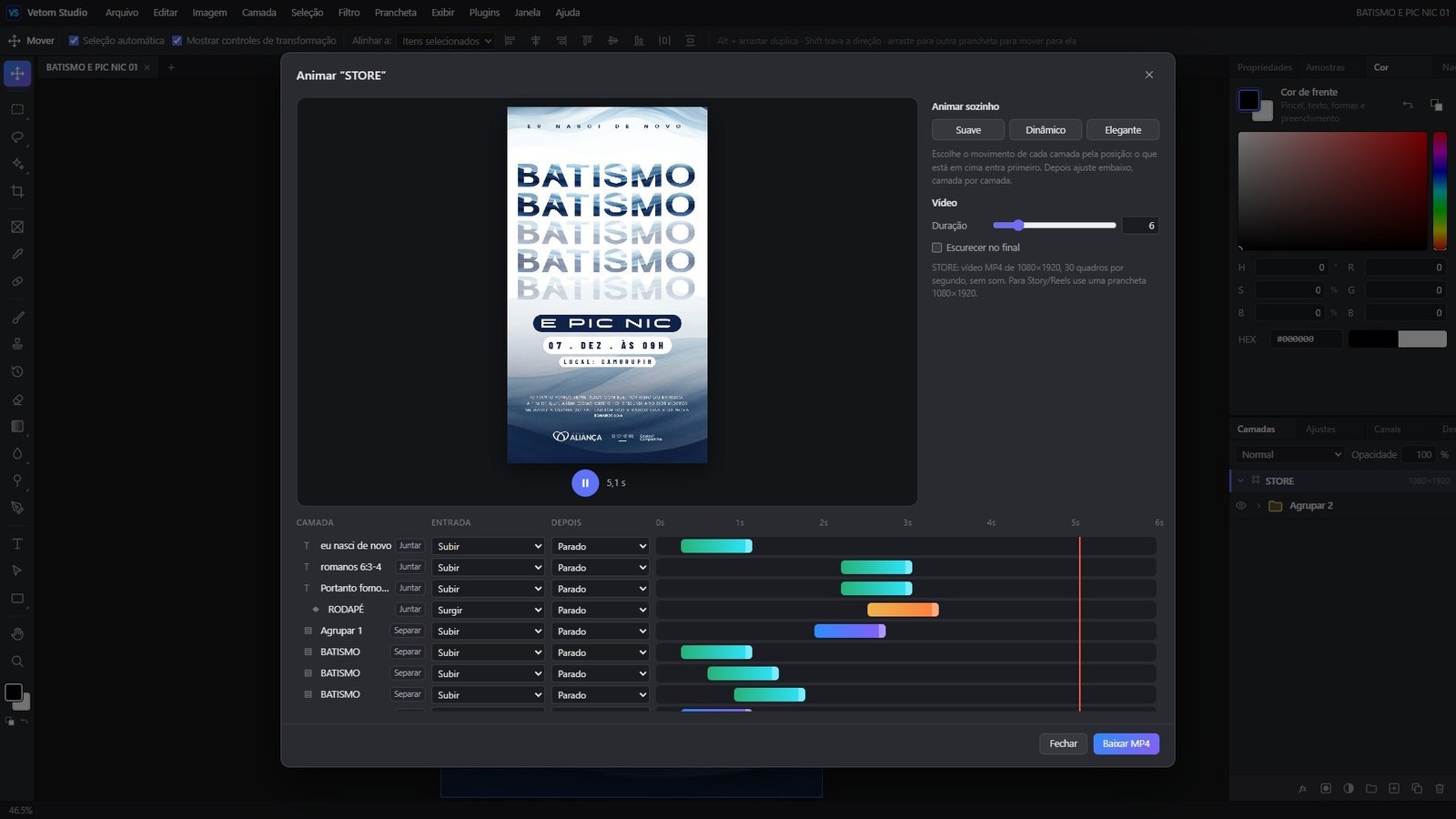Select the Eraser tool

click(x=17, y=399)
